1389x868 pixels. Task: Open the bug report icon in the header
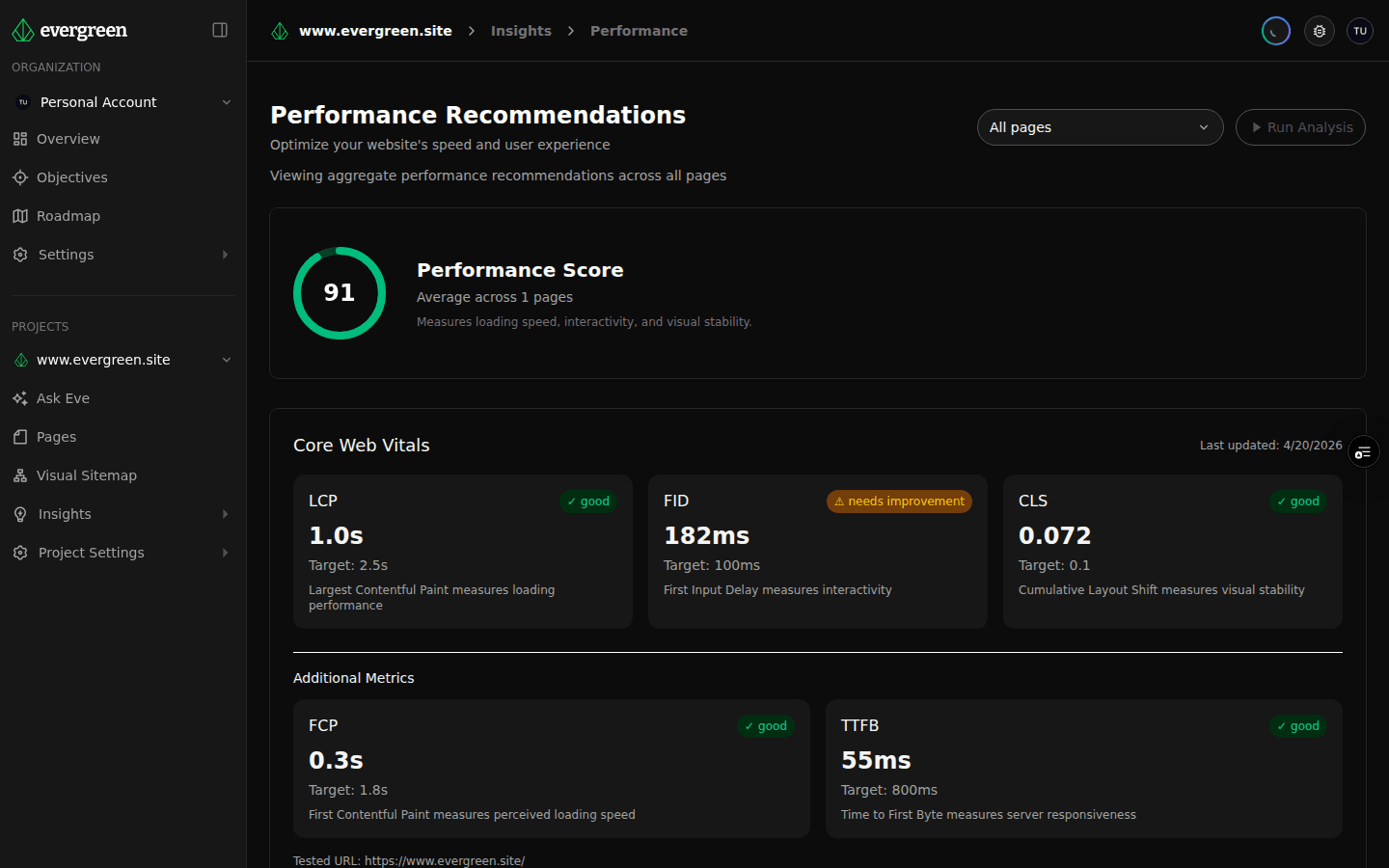(x=1319, y=30)
